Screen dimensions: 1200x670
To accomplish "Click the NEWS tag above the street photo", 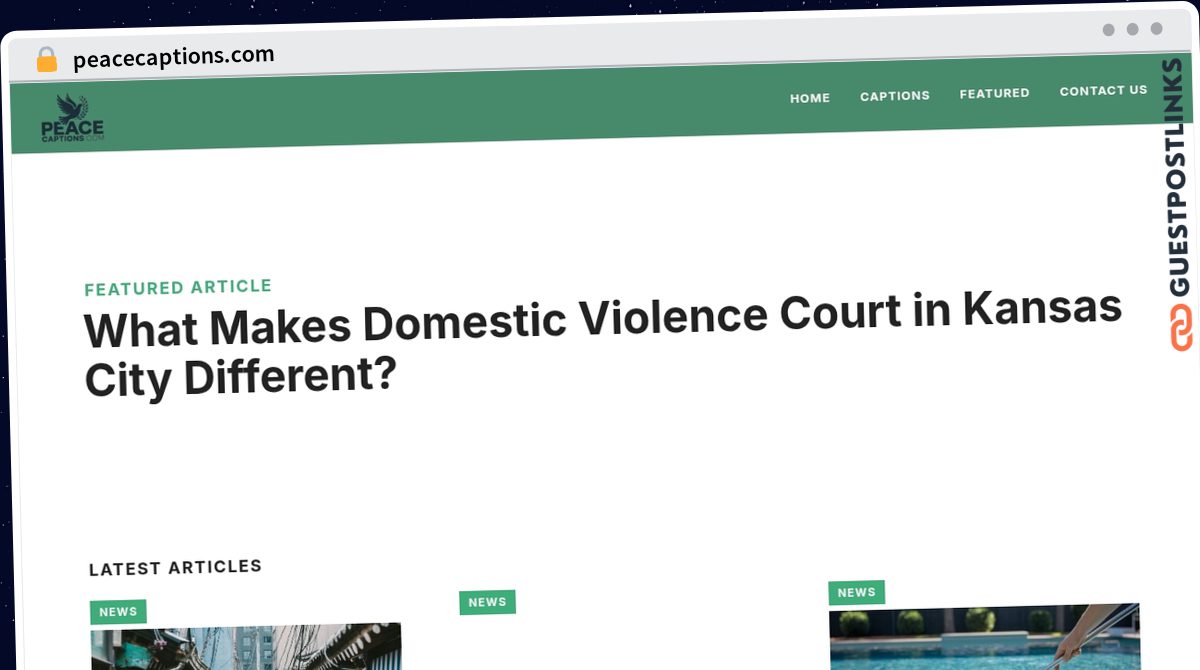I will pyautogui.click(x=118, y=612).
